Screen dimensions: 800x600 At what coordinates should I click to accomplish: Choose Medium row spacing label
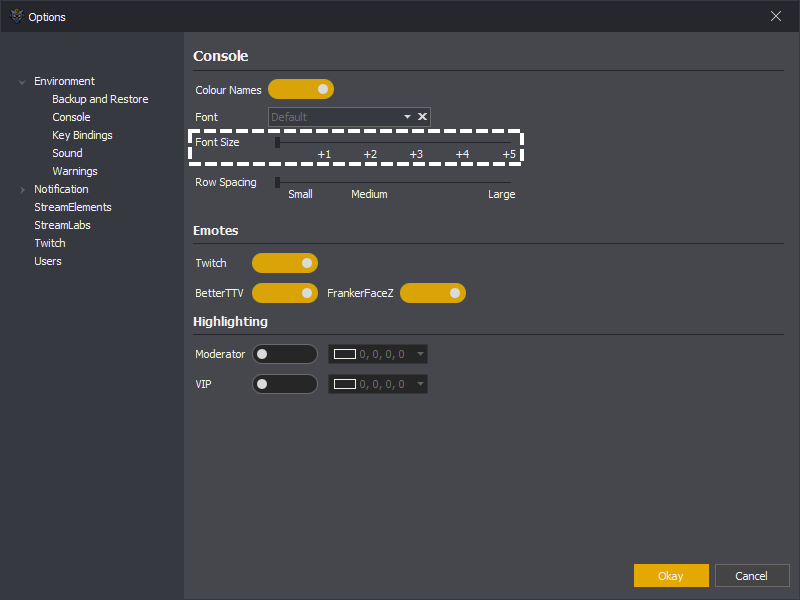(369, 194)
